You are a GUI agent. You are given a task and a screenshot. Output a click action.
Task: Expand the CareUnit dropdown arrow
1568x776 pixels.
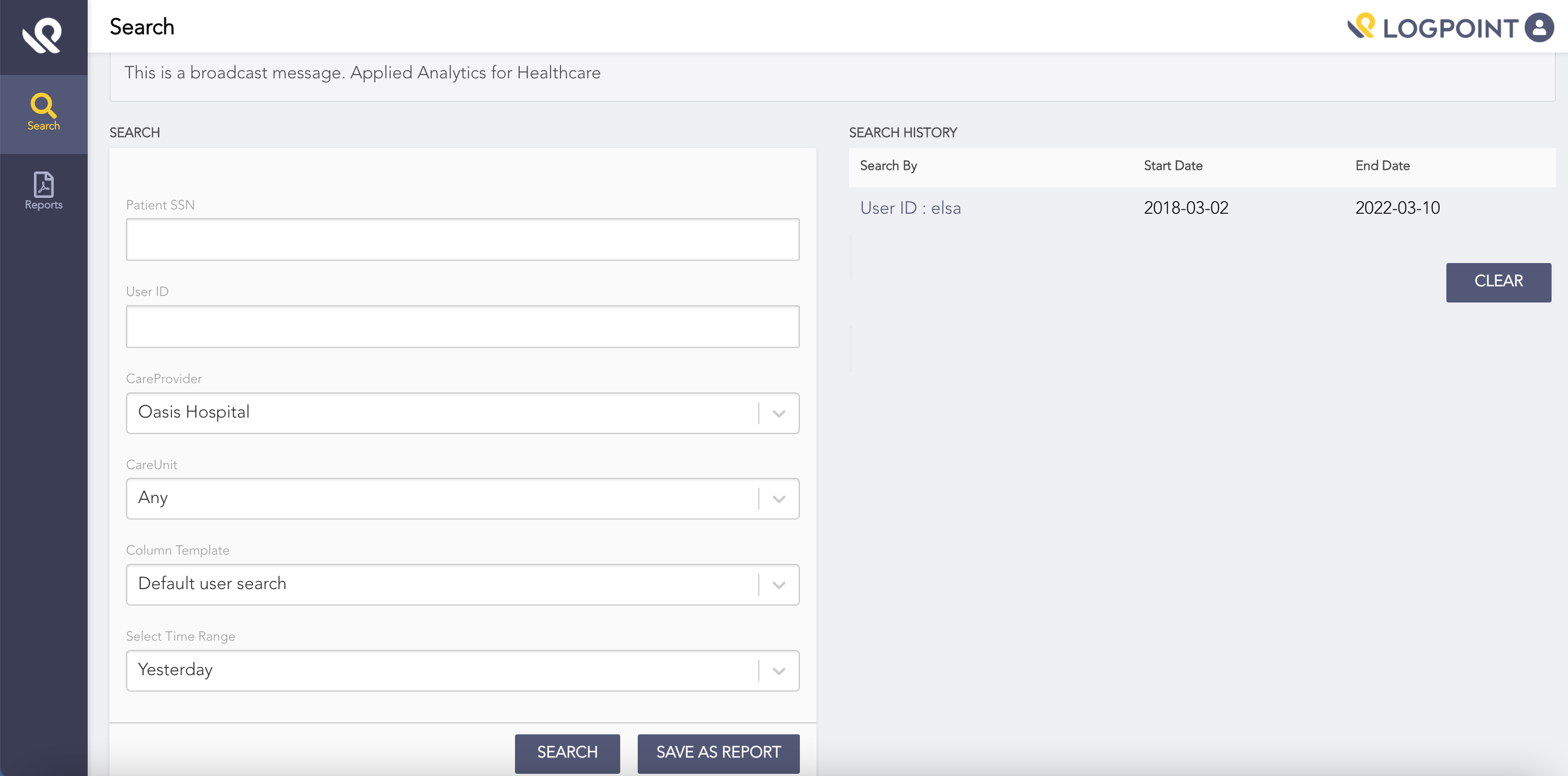[778, 499]
